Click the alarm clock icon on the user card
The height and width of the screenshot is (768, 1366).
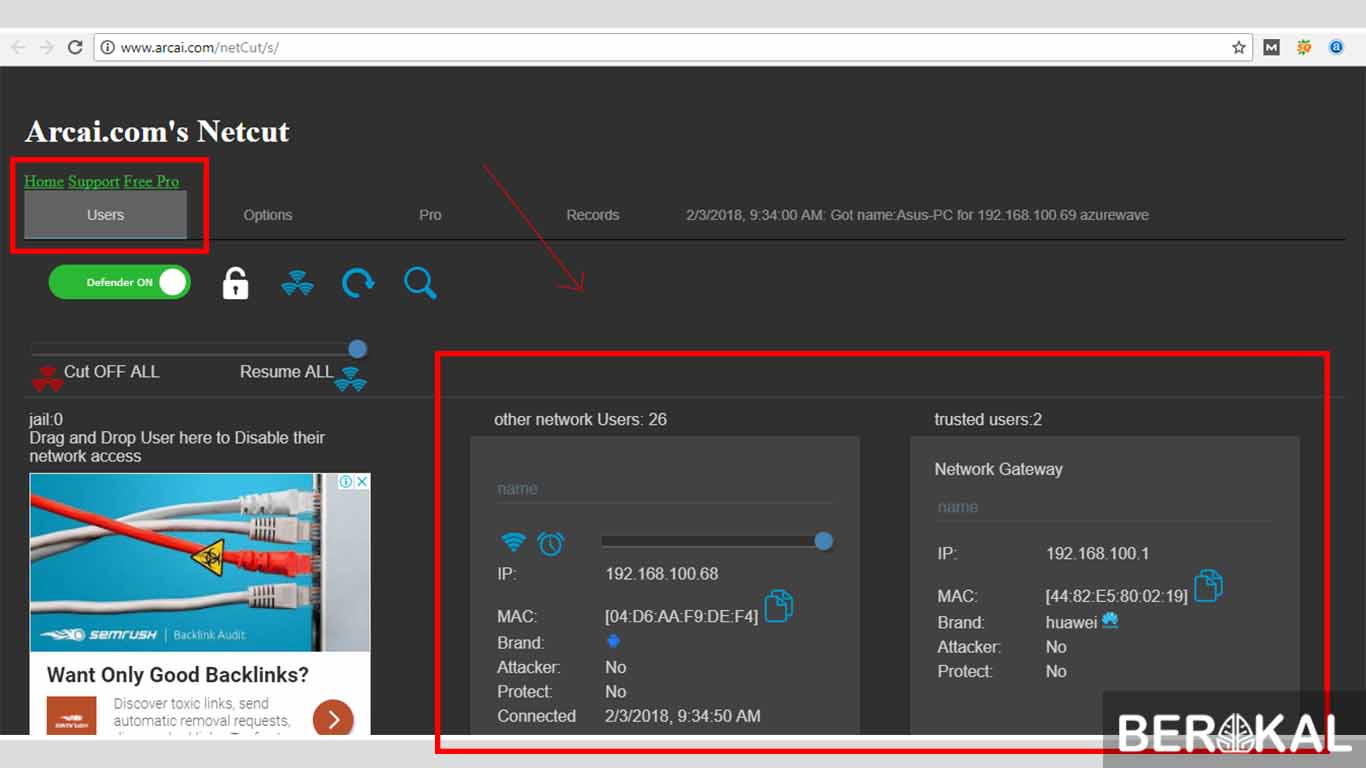[551, 543]
